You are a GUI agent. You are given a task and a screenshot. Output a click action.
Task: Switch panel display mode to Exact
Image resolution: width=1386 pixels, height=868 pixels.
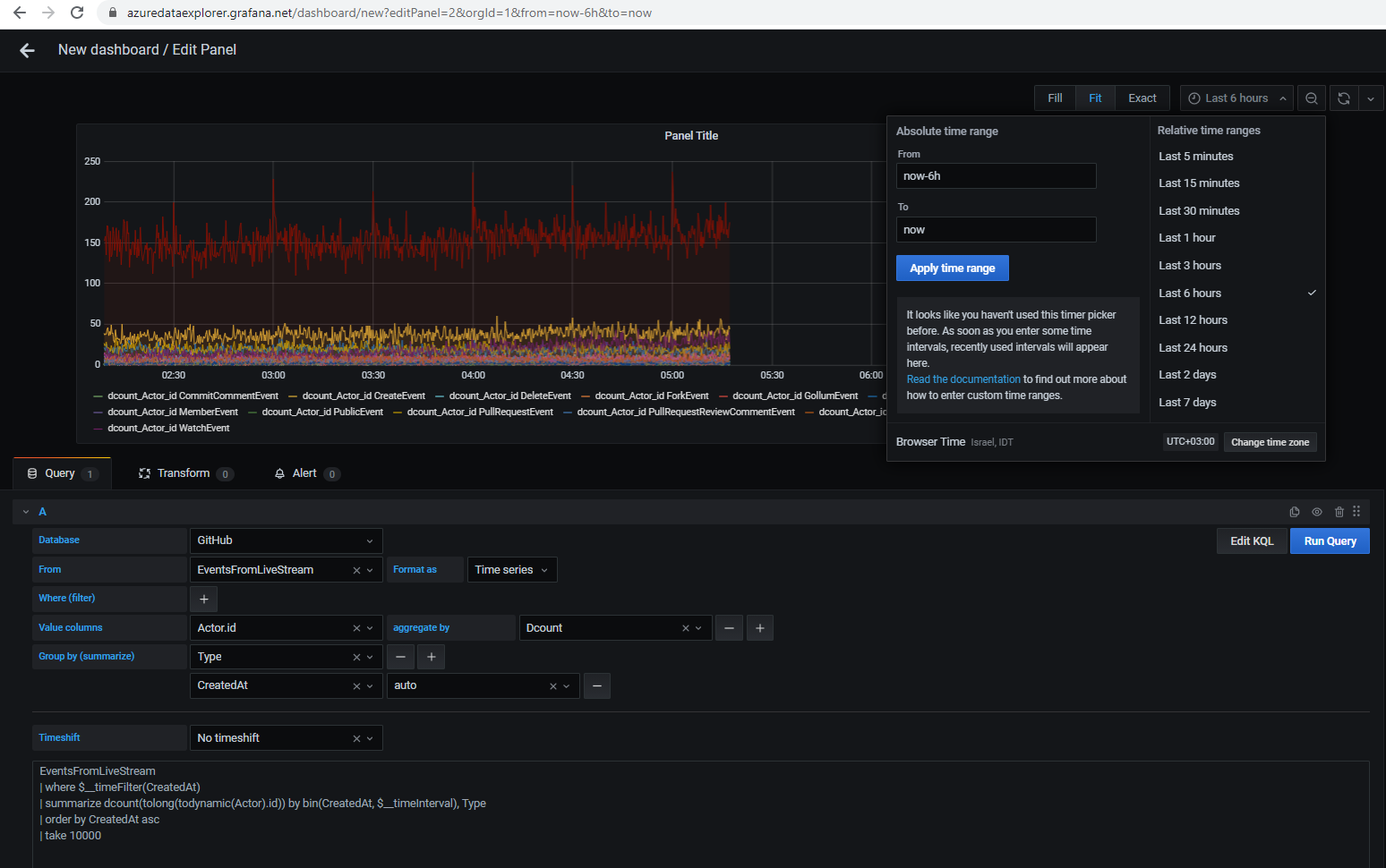[1142, 98]
